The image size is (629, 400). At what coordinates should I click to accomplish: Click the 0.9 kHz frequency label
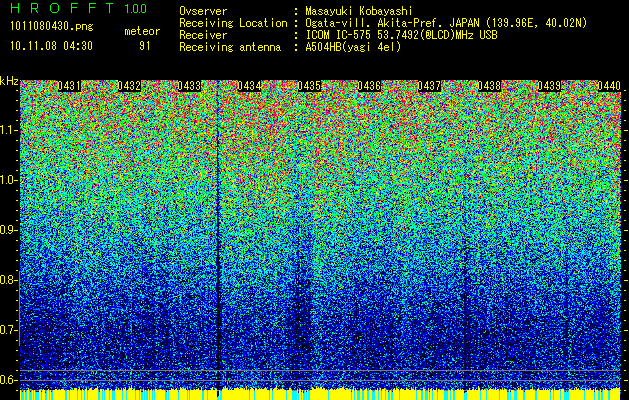coord(8,230)
